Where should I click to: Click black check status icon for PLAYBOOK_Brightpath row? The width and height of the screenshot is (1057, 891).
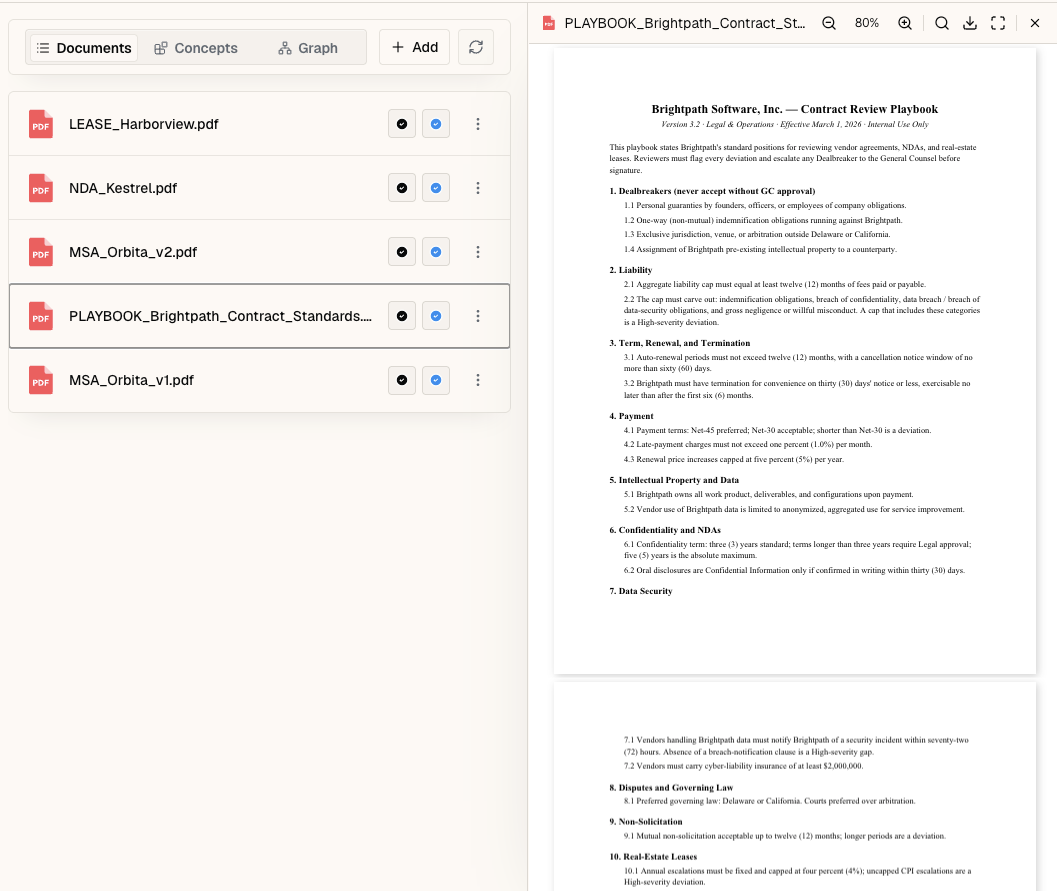[x=402, y=316]
